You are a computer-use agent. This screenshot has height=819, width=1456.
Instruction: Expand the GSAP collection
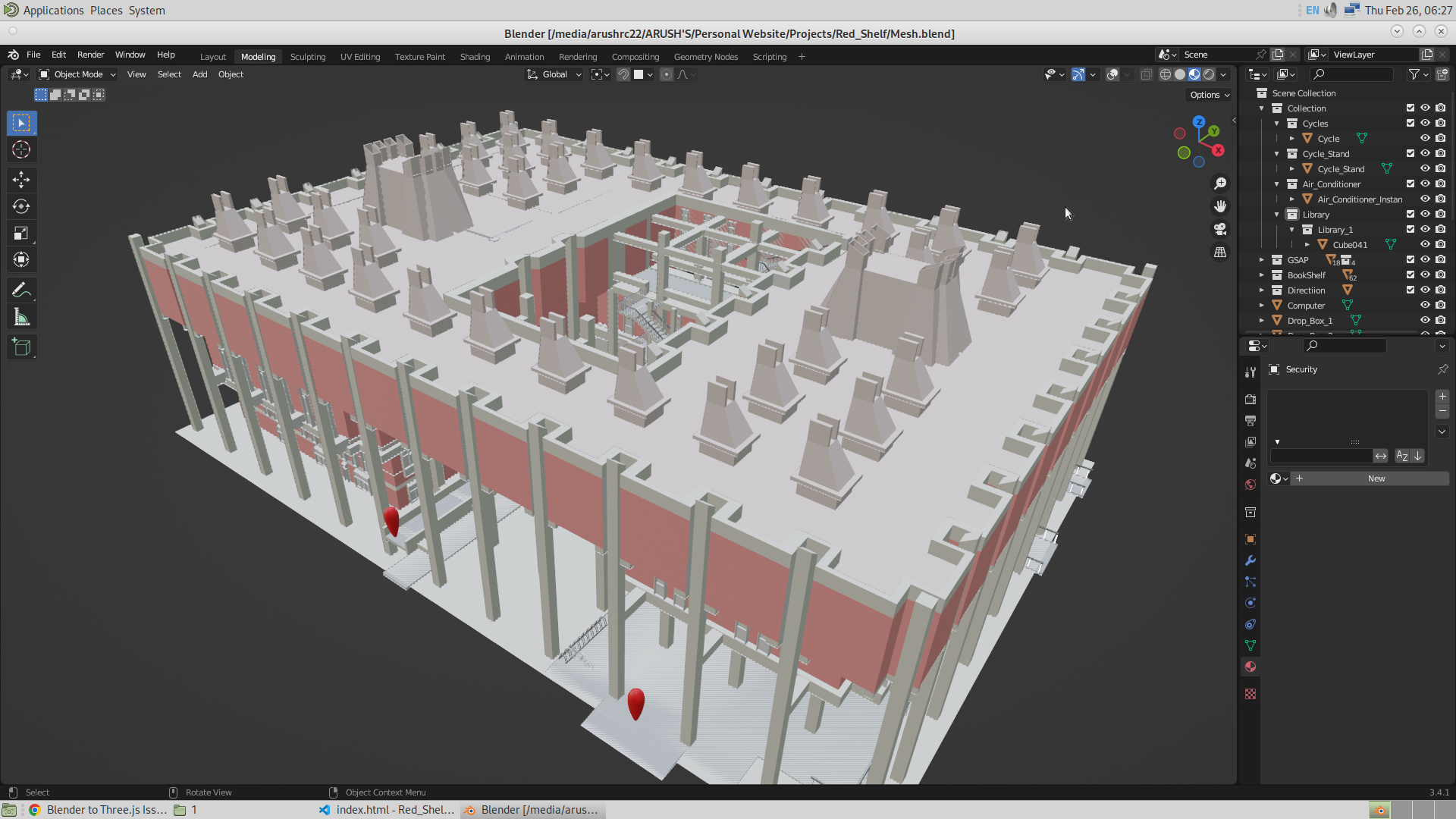pyautogui.click(x=1262, y=259)
